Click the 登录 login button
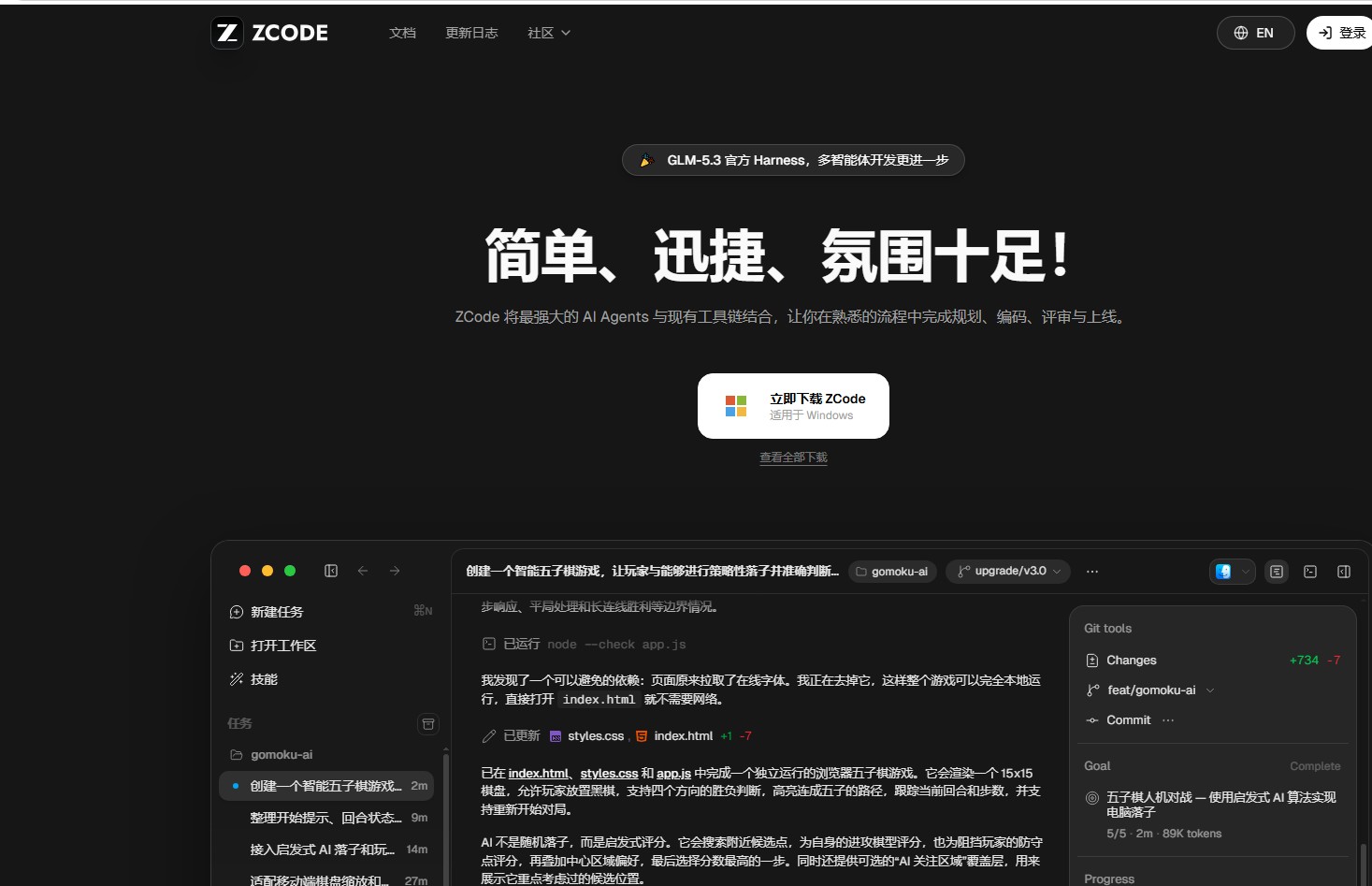Image resolution: width=1372 pixels, height=886 pixels. [1341, 33]
